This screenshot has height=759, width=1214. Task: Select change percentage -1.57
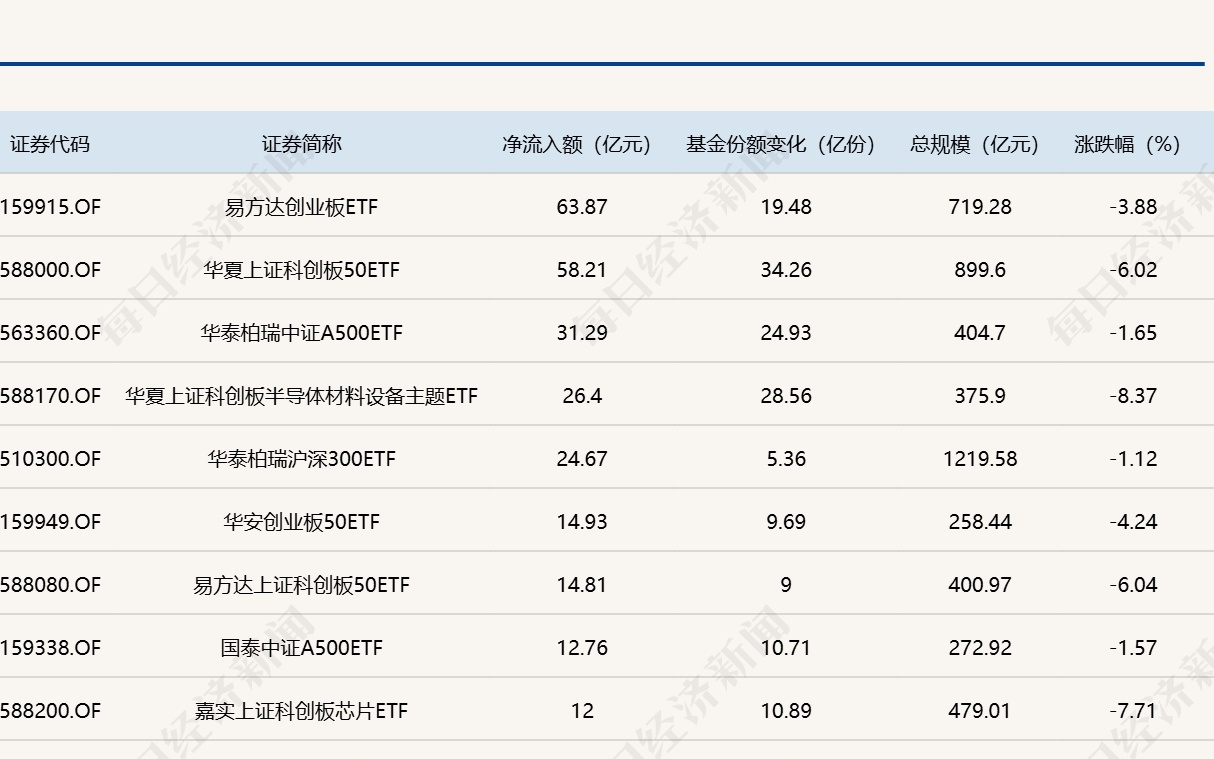(1133, 648)
